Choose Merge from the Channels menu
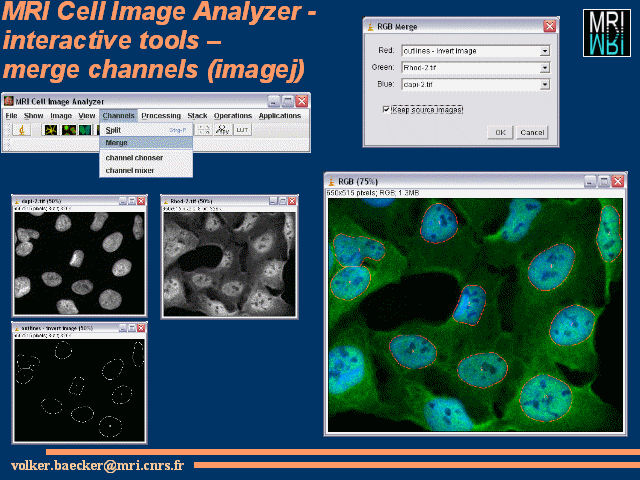The width and height of the screenshot is (640, 480). tap(146, 142)
